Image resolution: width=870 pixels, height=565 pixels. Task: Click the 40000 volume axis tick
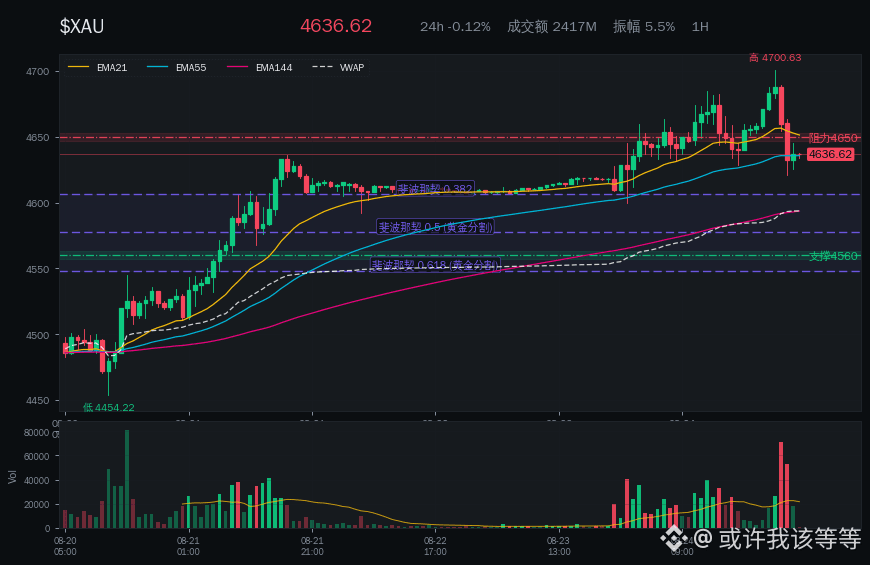point(36,481)
